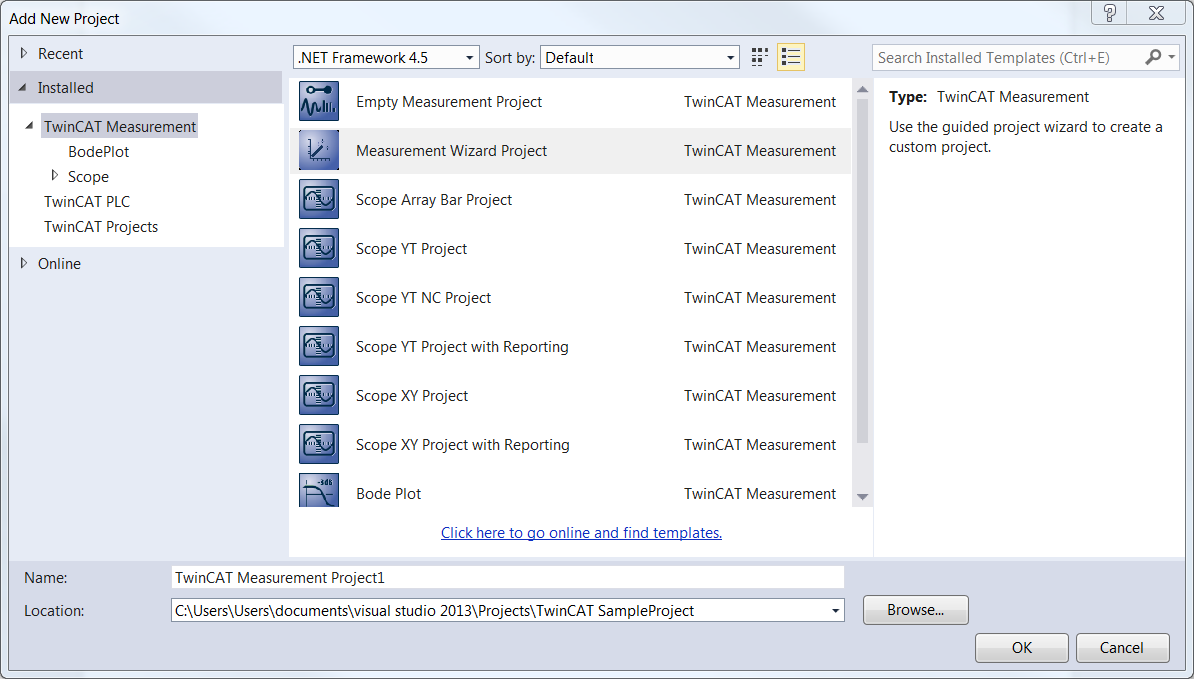Open search options dropdown arrow
1194x679 pixels.
point(1172,57)
